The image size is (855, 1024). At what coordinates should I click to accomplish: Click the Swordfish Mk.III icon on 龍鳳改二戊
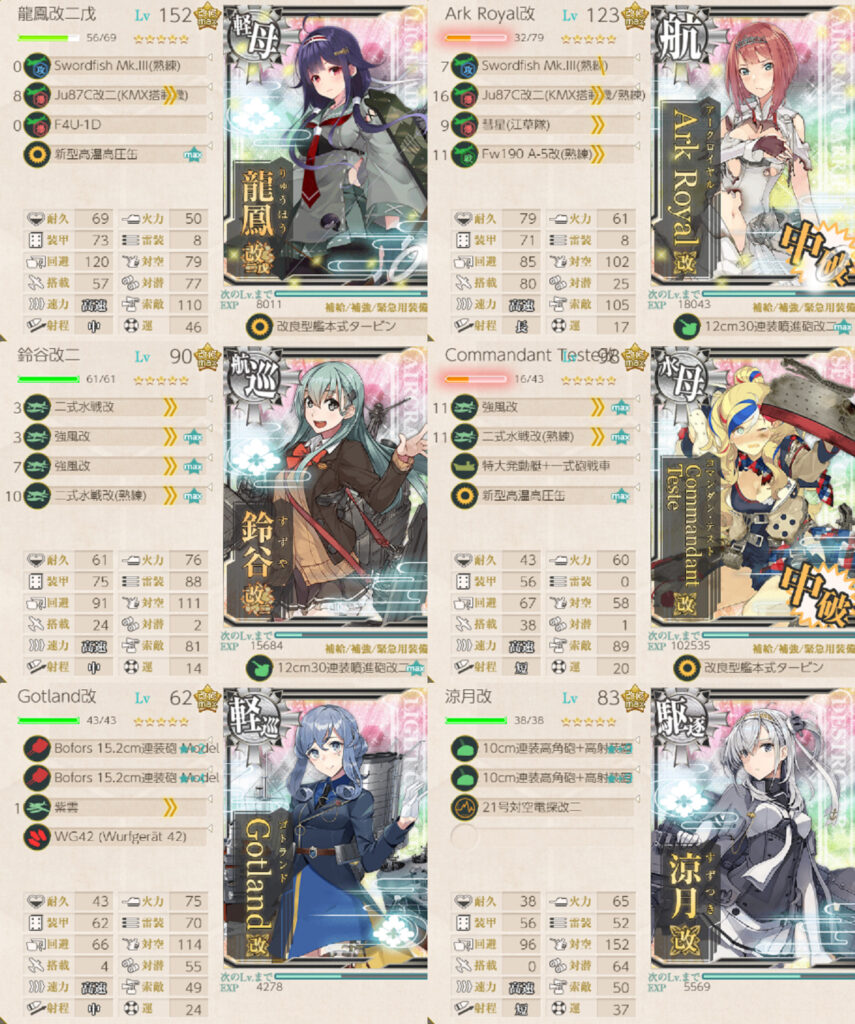[37, 66]
